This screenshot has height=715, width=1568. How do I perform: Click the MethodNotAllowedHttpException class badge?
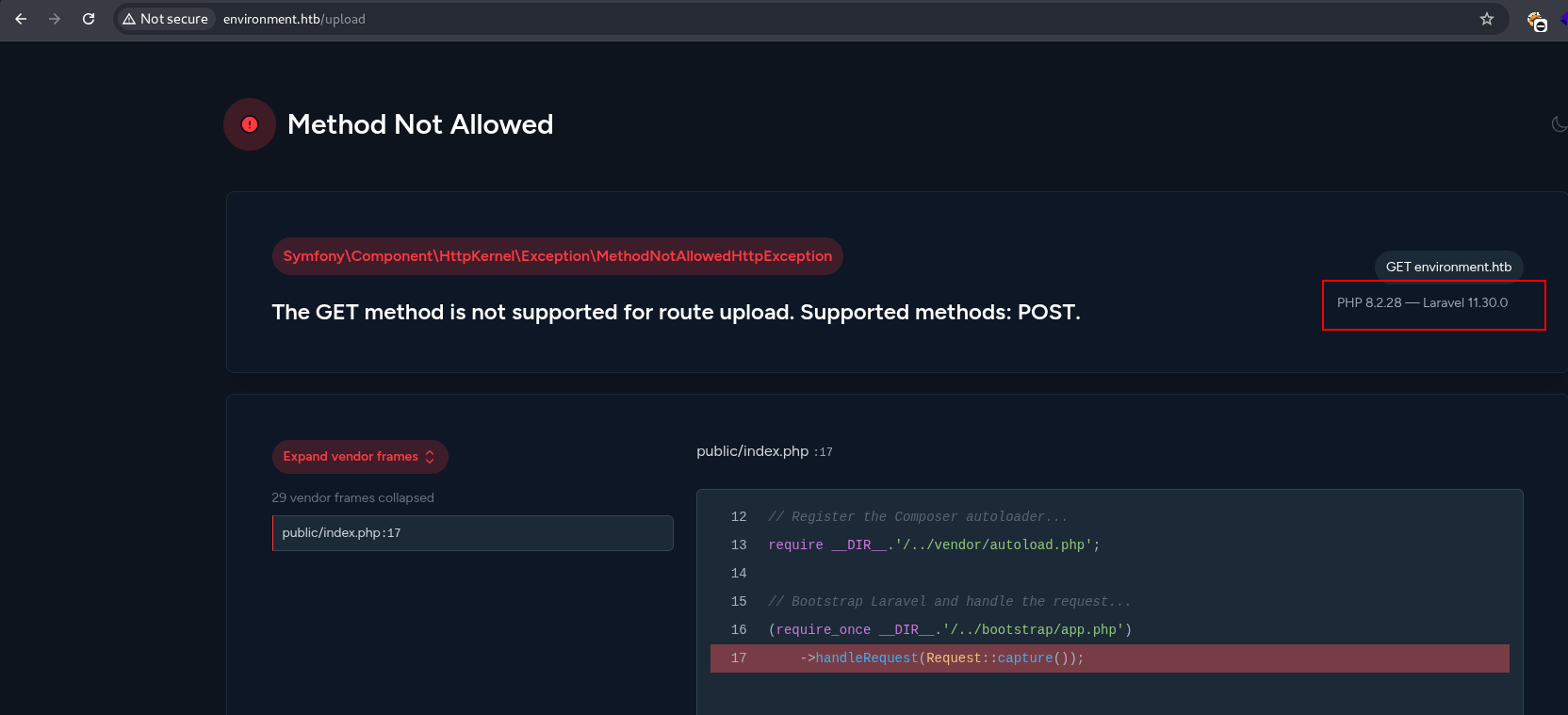[557, 256]
